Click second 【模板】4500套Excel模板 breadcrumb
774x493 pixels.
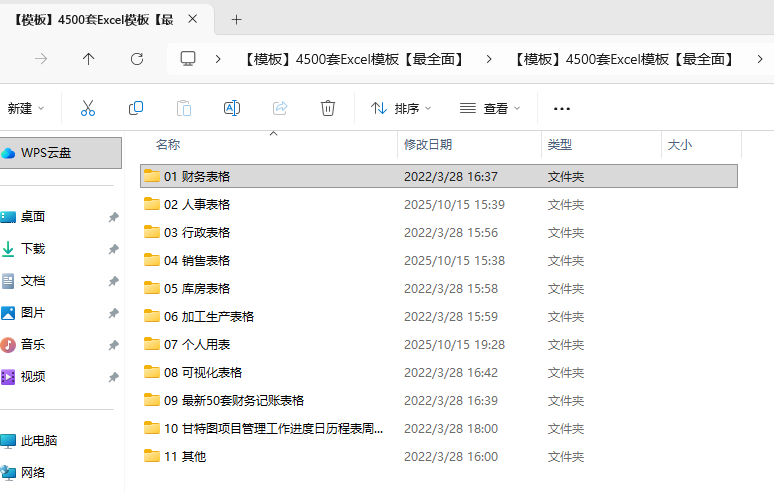[624, 59]
